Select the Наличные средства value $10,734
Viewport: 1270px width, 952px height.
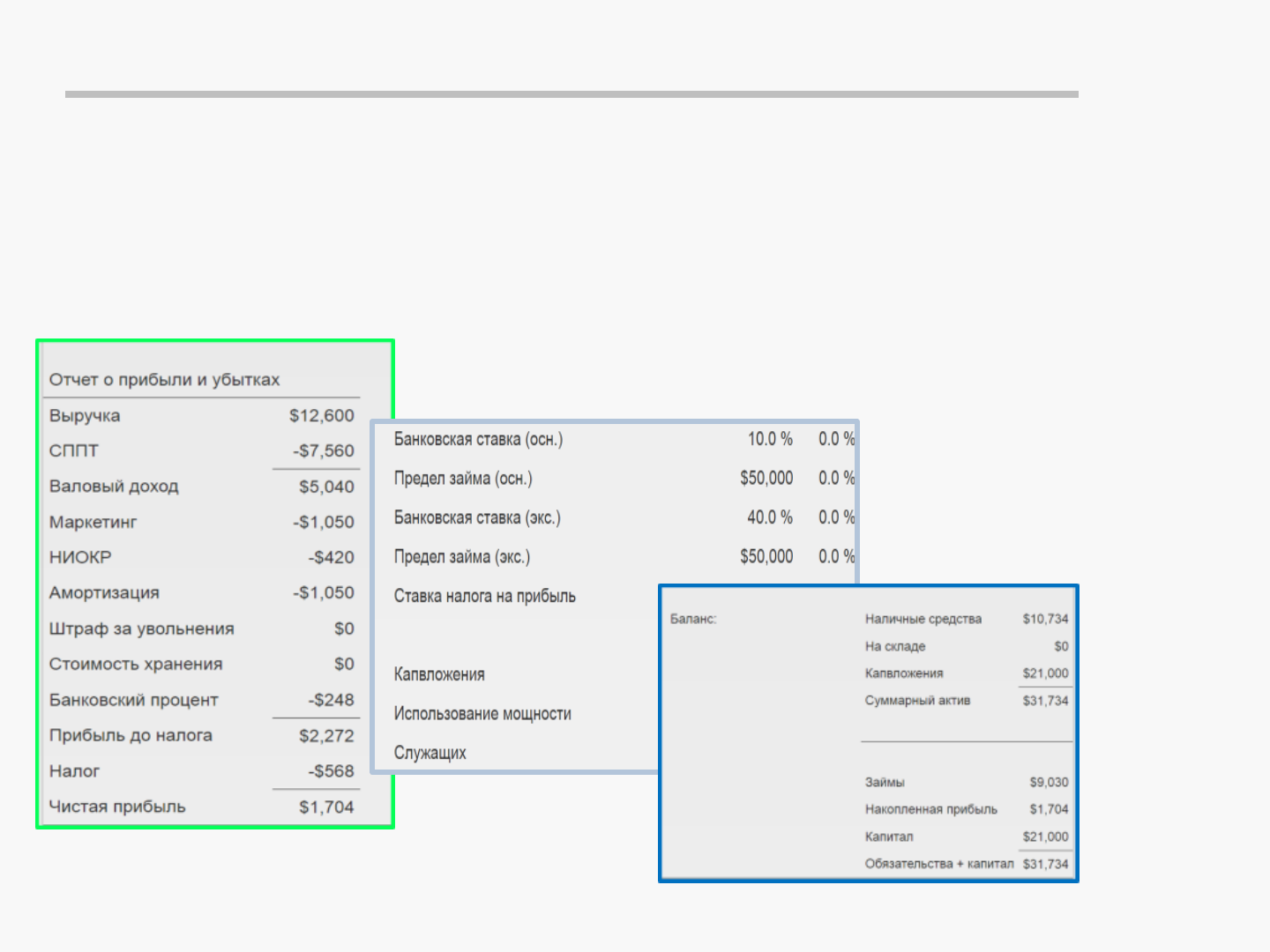coord(1045,620)
